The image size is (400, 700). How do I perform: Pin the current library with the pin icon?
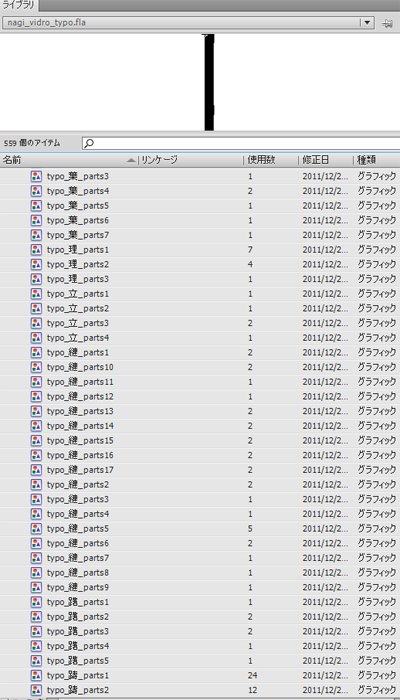tap(387, 23)
